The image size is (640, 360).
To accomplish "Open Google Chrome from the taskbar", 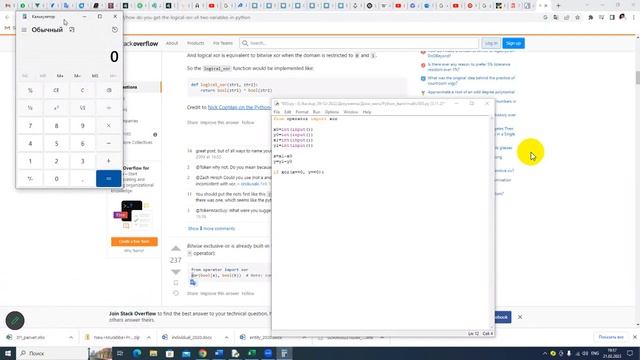I will [202, 353].
